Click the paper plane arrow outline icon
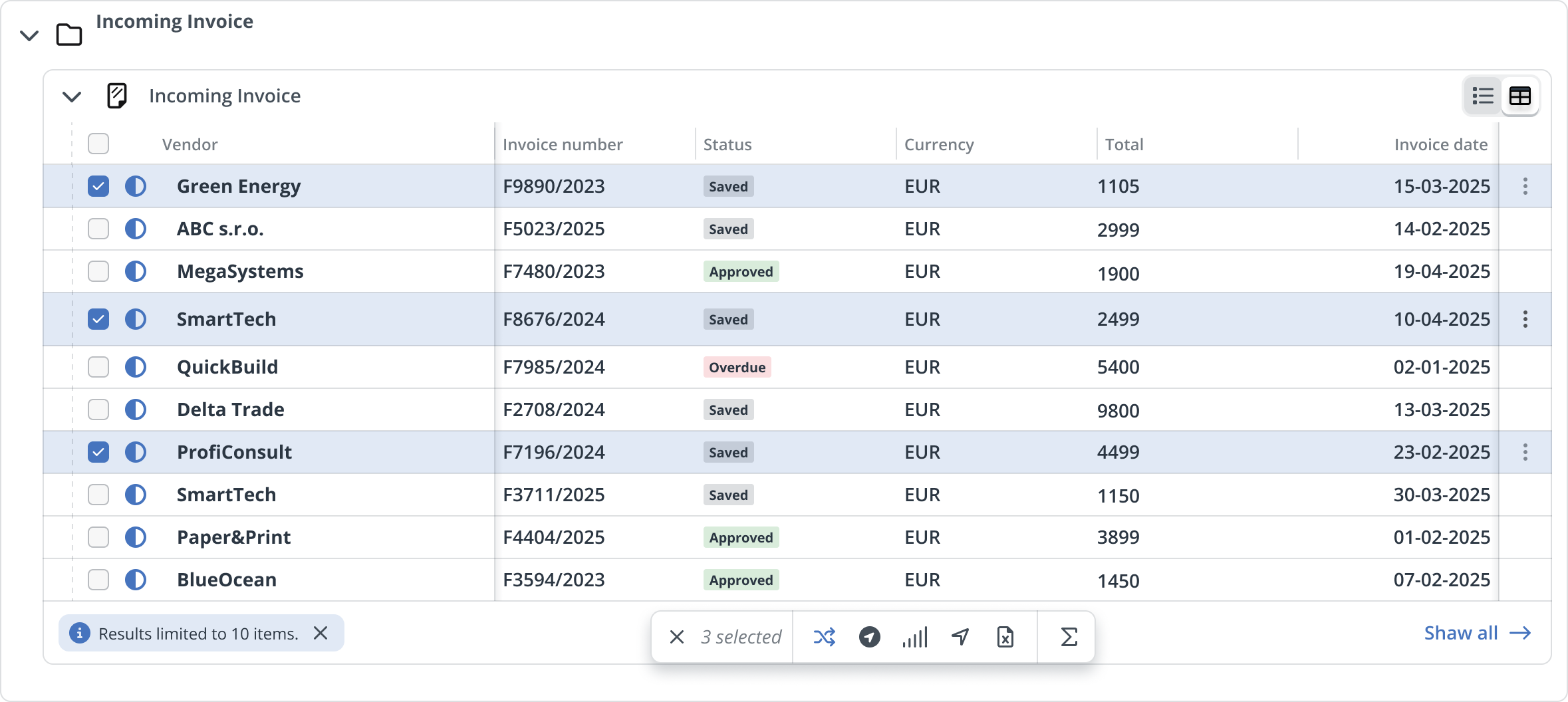The height and width of the screenshot is (702, 1568). [960, 637]
